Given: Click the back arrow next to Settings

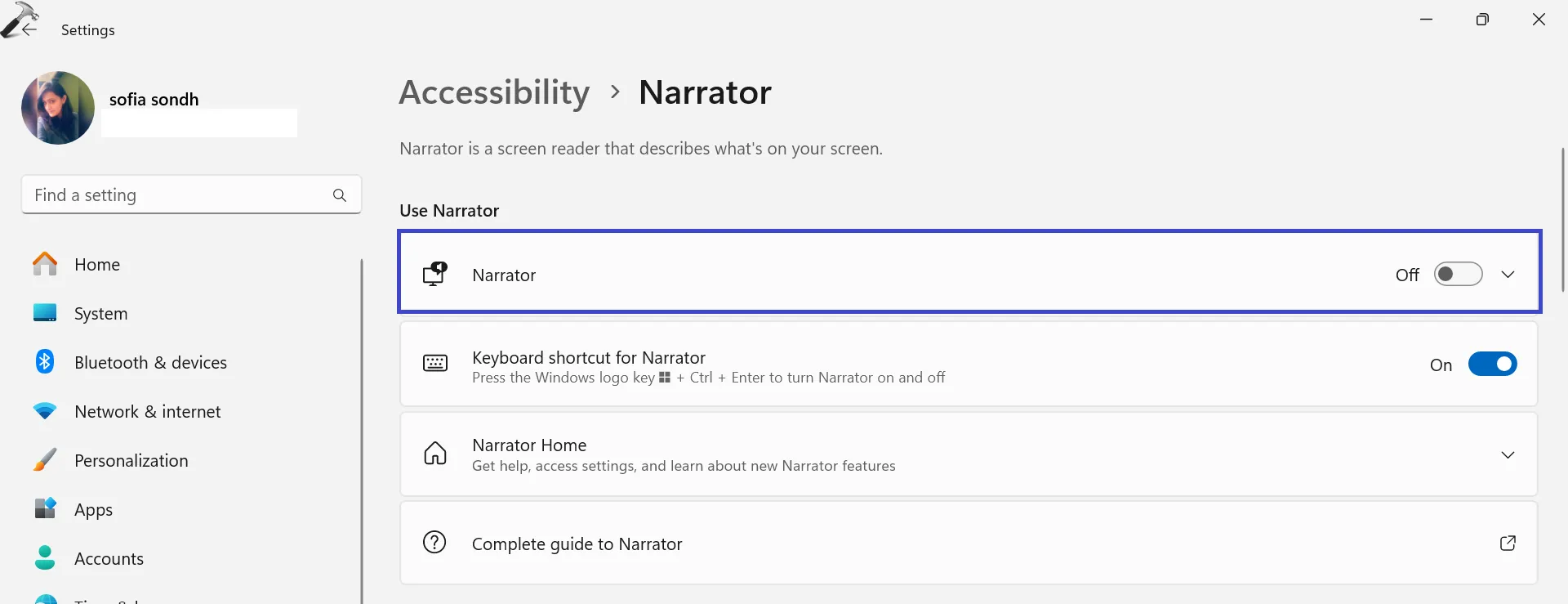Looking at the screenshot, I should pos(29,29).
